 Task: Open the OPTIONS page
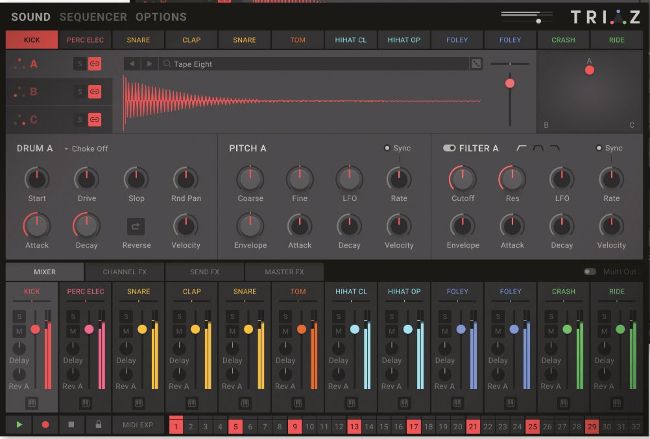click(161, 17)
